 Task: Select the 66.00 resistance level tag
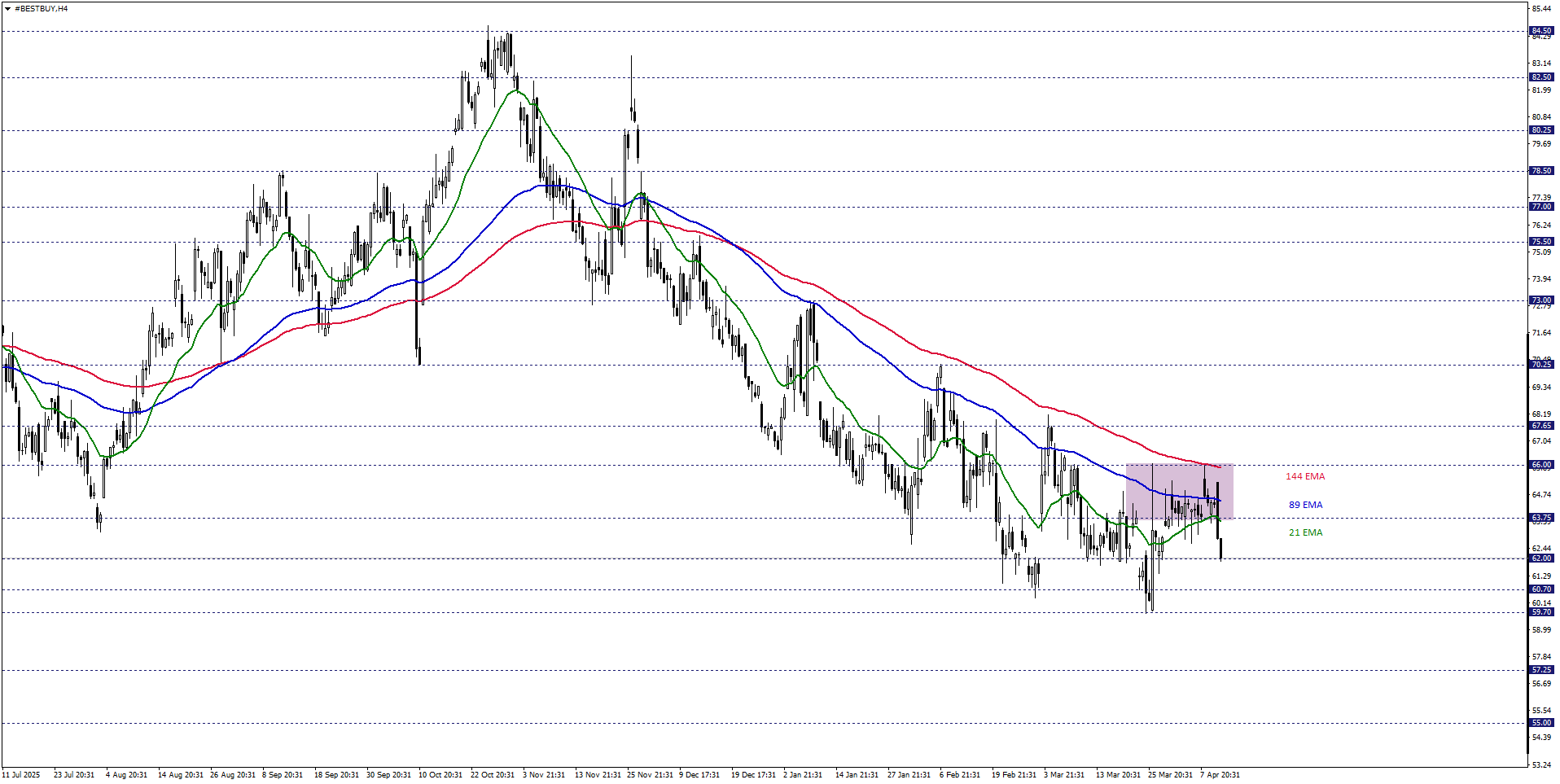click(x=1540, y=465)
